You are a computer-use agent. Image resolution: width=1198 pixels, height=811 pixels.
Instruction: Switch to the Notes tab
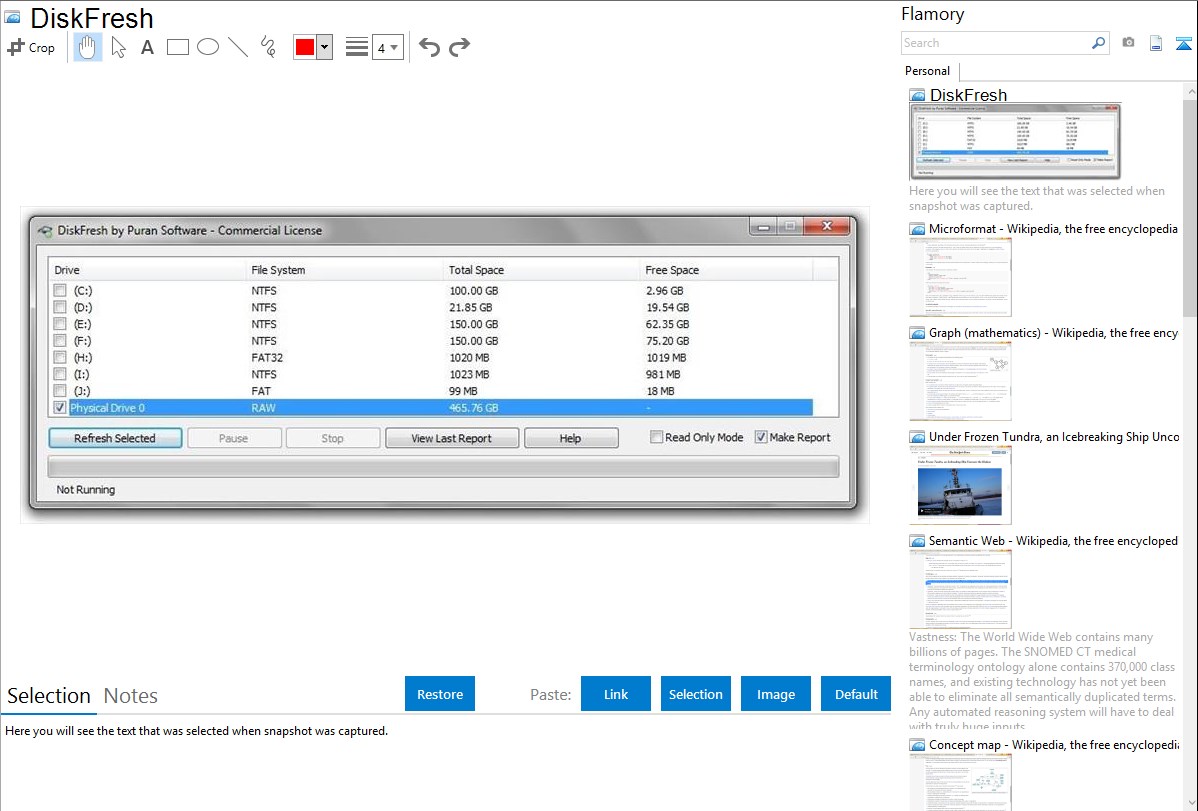(131, 696)
